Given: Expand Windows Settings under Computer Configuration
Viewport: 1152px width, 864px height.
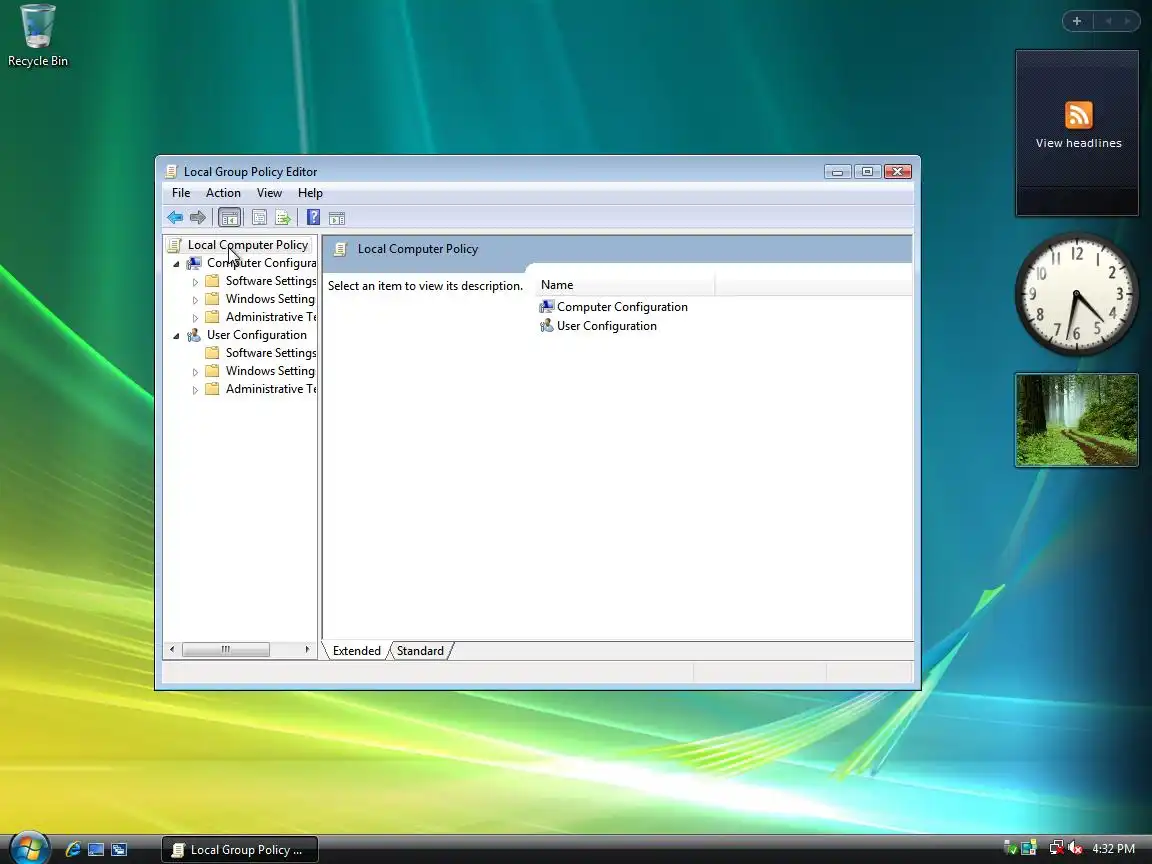Looking at the screenshot, I should (195, 300).
